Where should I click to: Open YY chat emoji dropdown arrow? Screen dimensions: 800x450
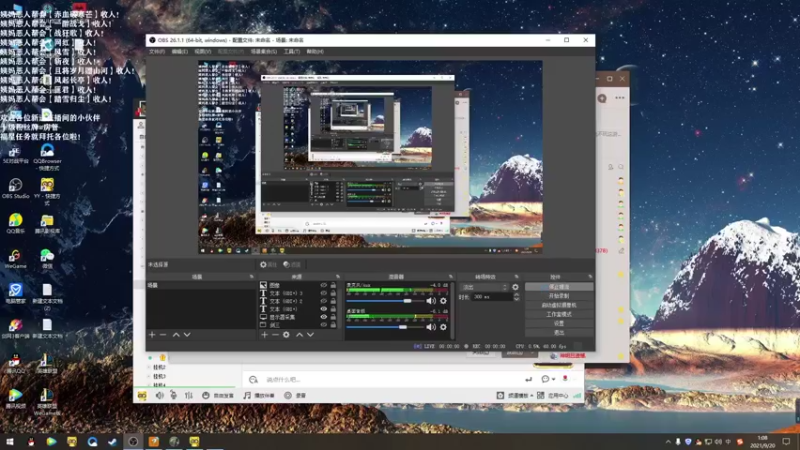(554, 380)
